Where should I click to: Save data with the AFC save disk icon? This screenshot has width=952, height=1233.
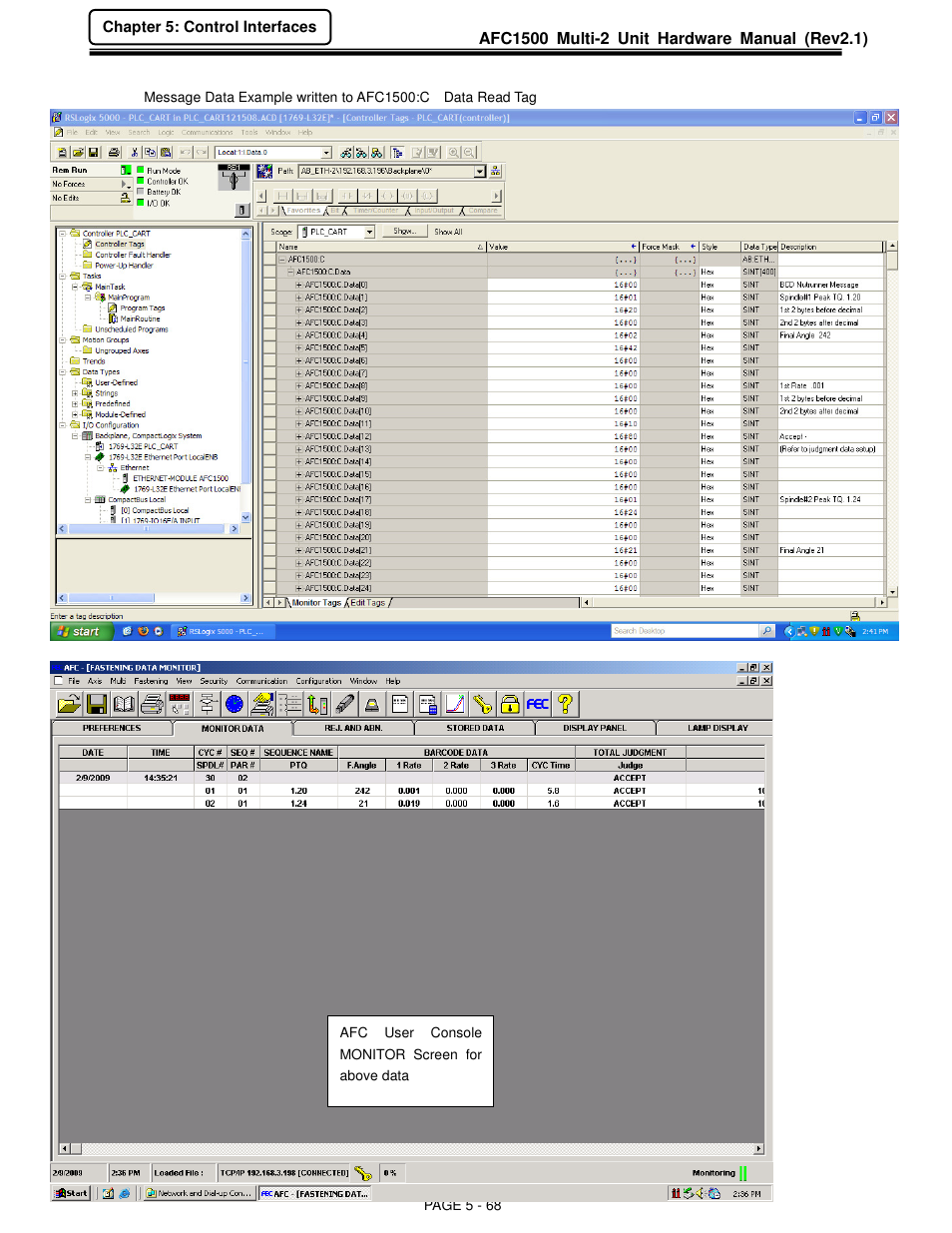95,704
